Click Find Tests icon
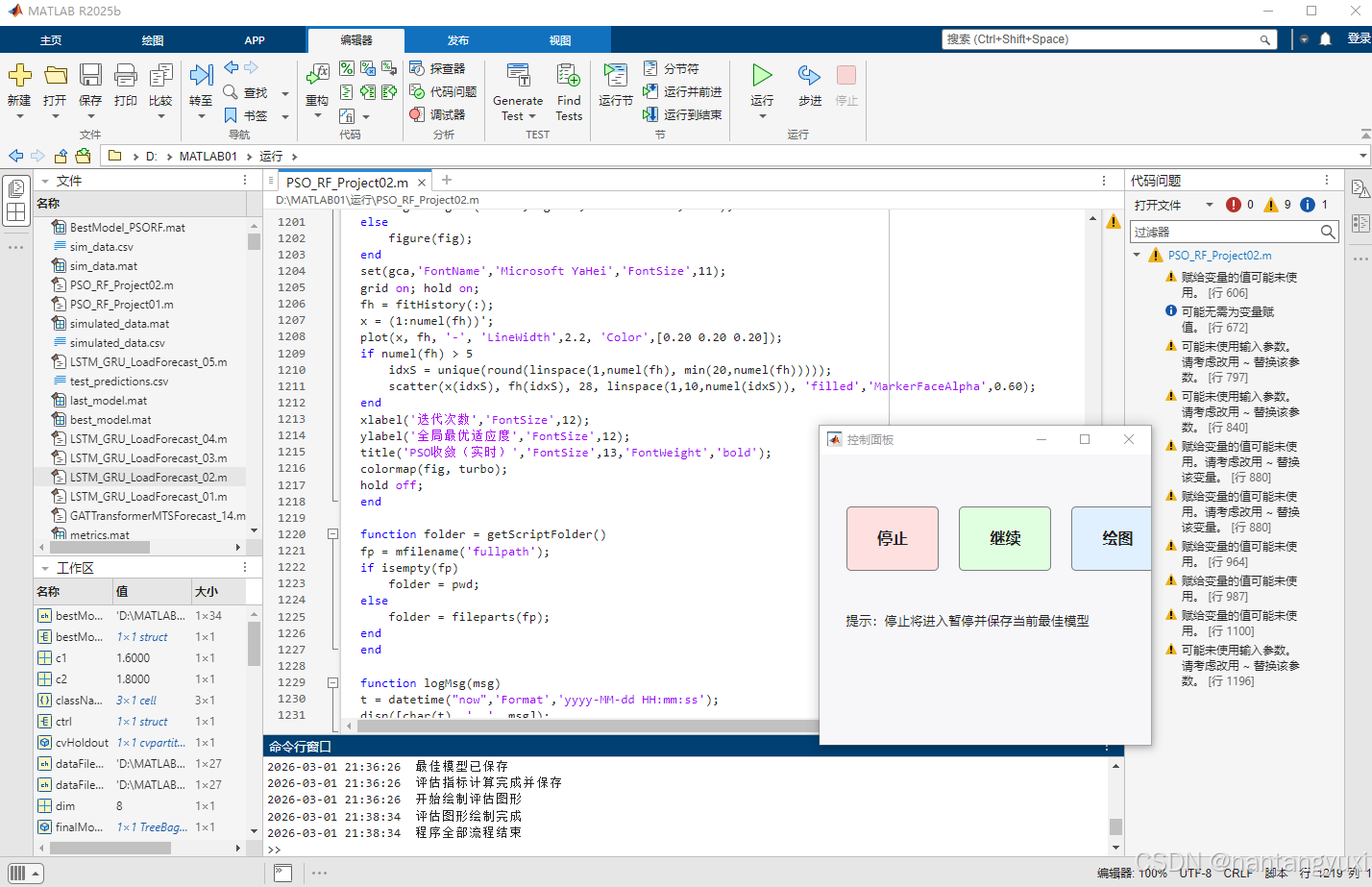The image size is (1372, 887). pyautogui.click(x=569, y=75)
